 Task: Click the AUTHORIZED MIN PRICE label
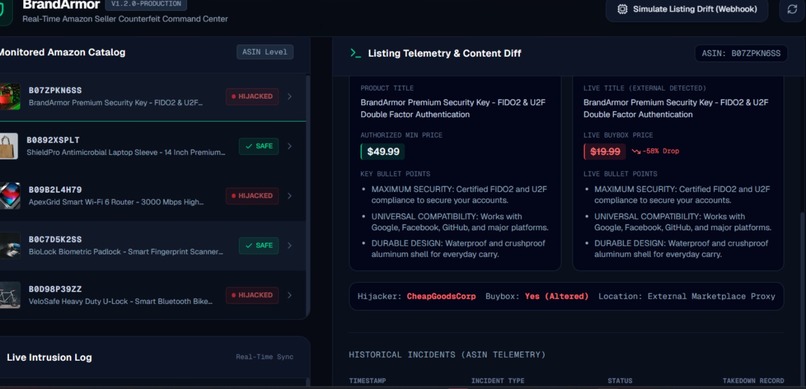click(x=401, y=135)
